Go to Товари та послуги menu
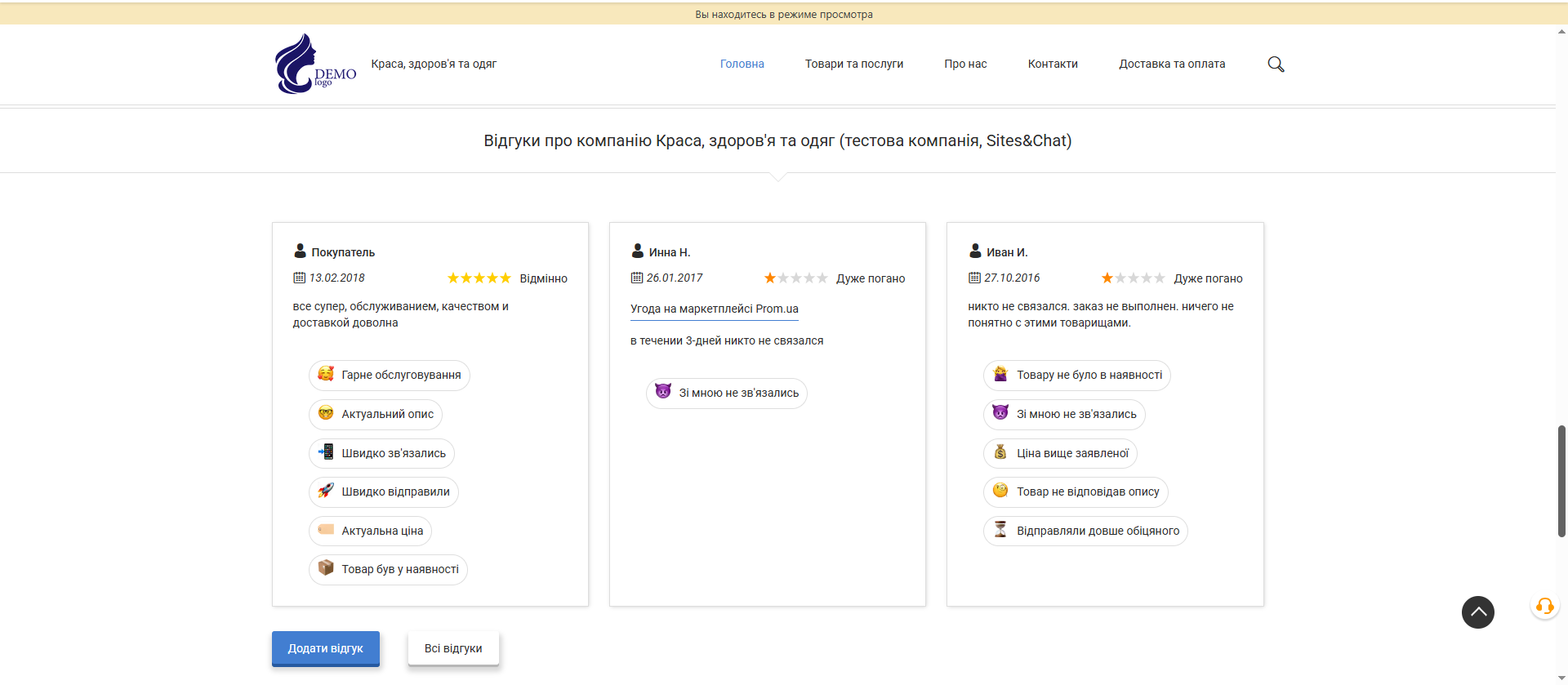 tap(853, 64)
